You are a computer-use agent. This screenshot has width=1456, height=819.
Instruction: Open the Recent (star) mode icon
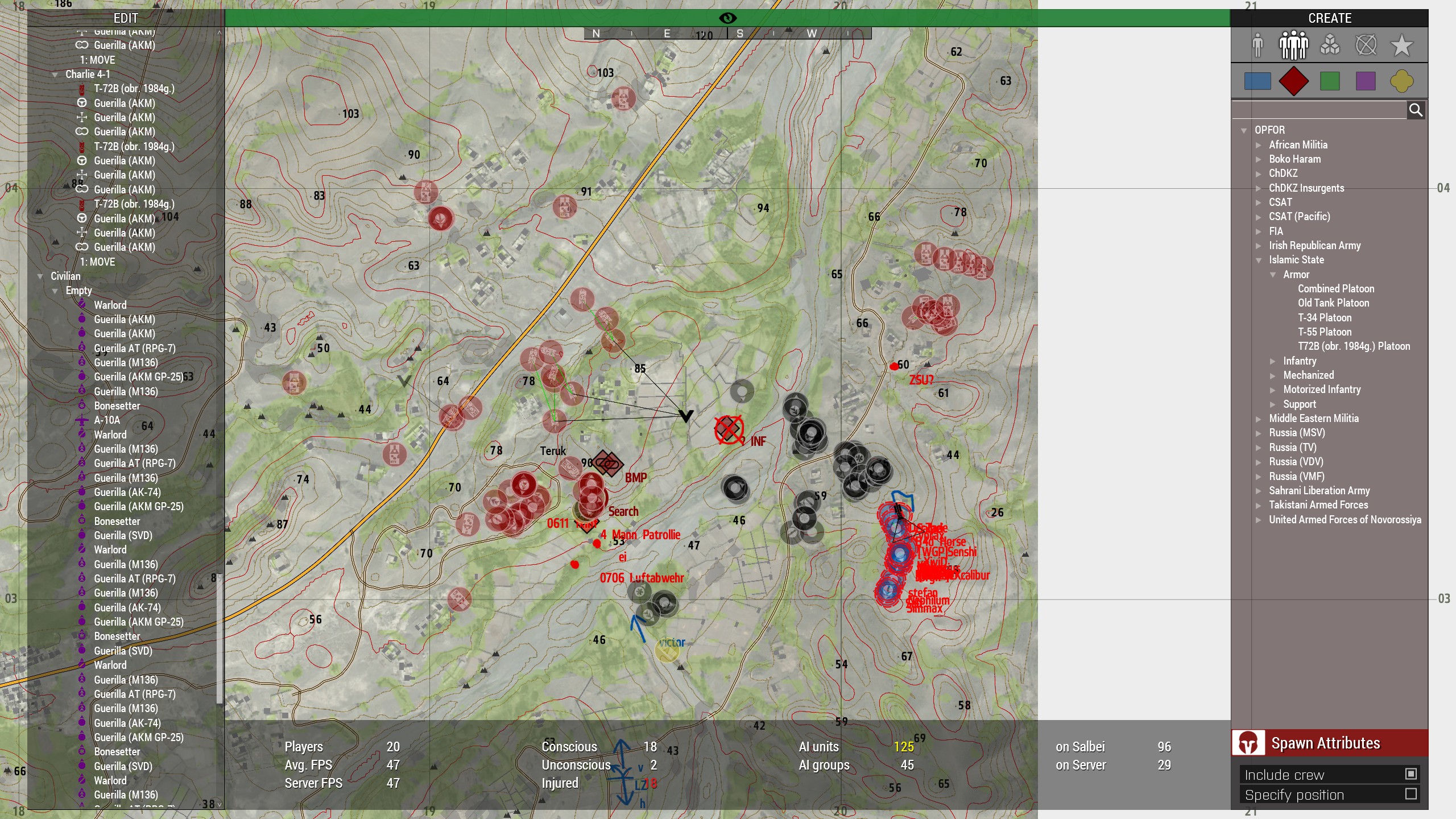1401,45
